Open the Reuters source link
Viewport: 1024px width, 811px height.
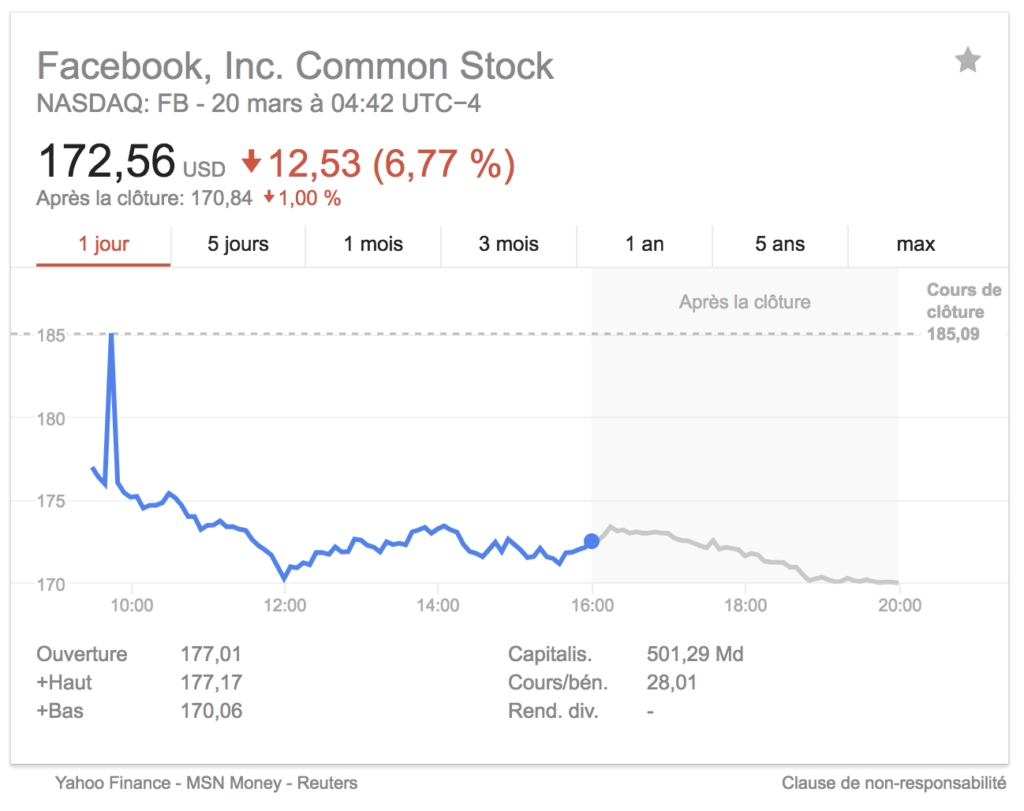coord(327,783)
